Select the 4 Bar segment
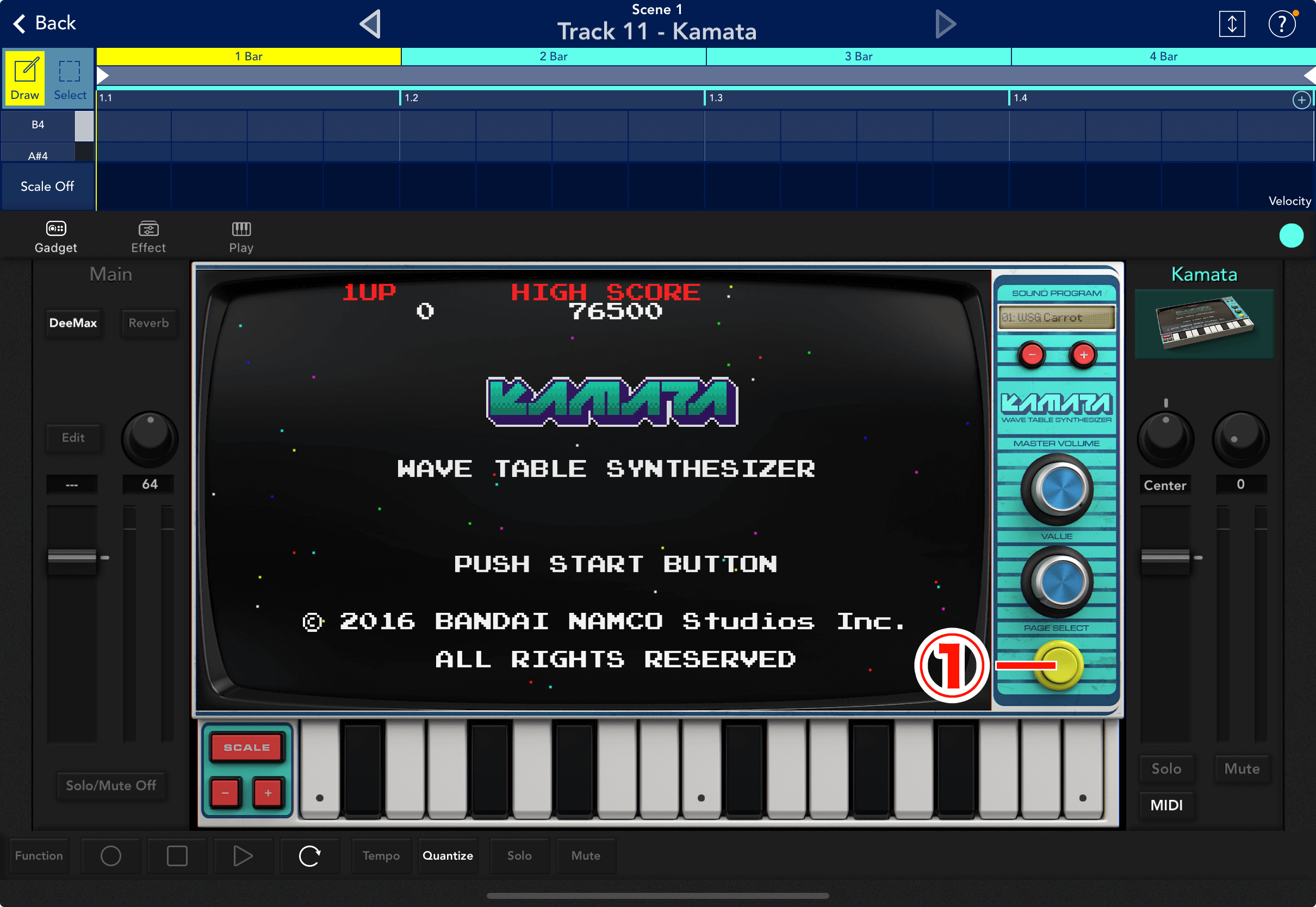Screen dimensions: 1316x907 (1163, 56)
